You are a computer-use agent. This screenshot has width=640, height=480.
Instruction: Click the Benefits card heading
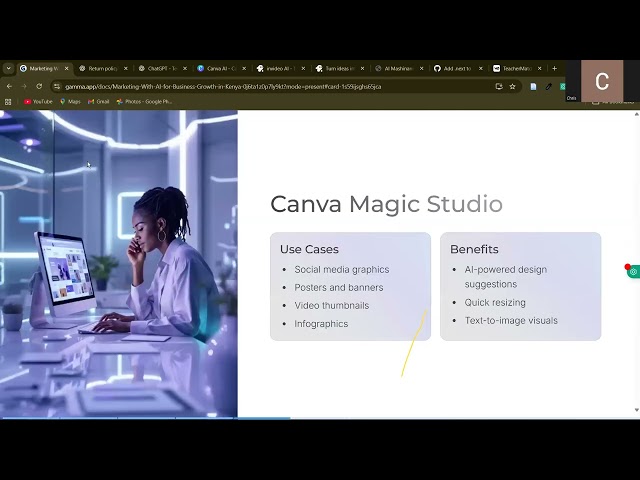point(474,249)
